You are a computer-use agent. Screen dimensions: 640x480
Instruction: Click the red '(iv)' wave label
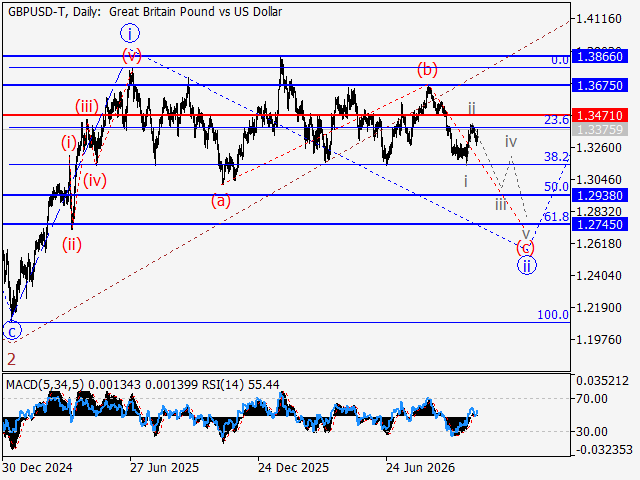[95, 180]
